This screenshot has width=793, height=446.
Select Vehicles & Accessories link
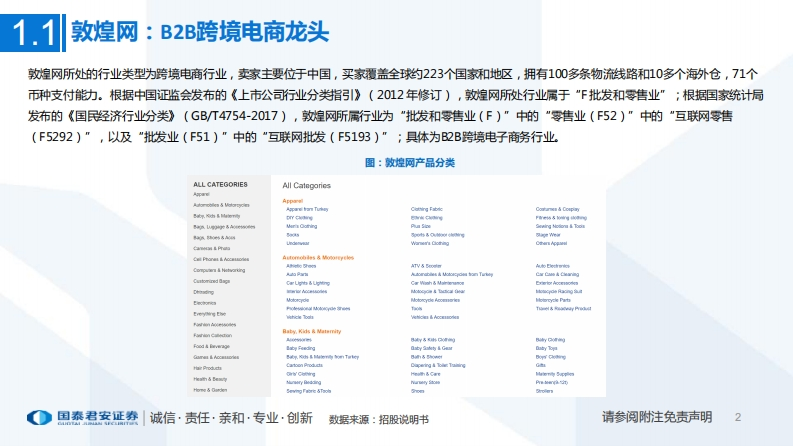pyautogui.click(x=435, y=317)
